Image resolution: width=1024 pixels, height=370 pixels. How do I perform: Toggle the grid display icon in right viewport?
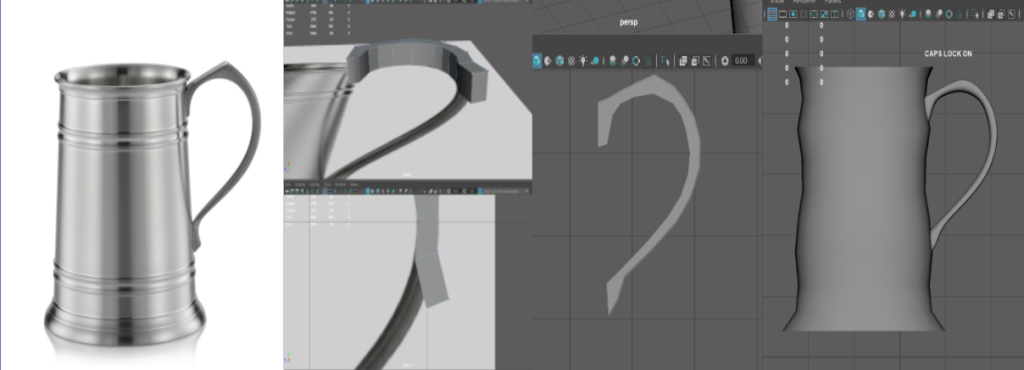(x=773, y=14)
